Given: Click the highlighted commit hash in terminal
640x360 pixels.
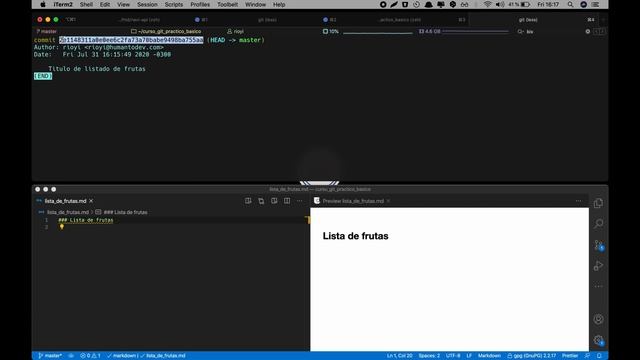Looking at the screenshot, I should (x=131, y=40).
